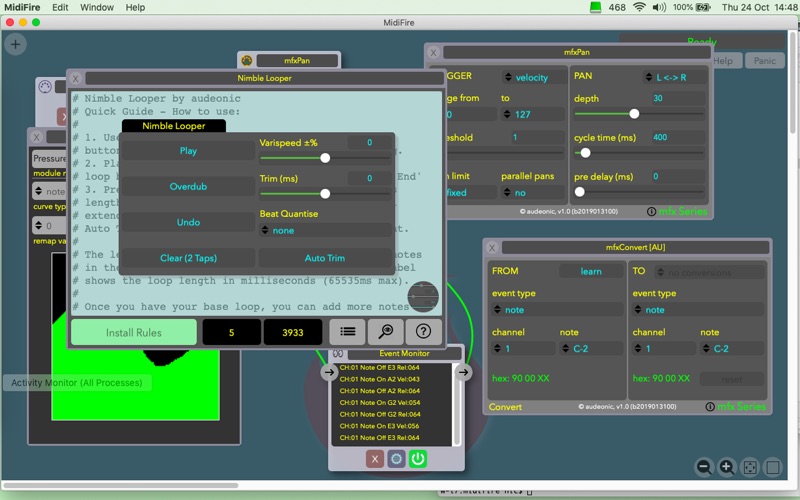Click the Install Rules button

click(134, 332)
